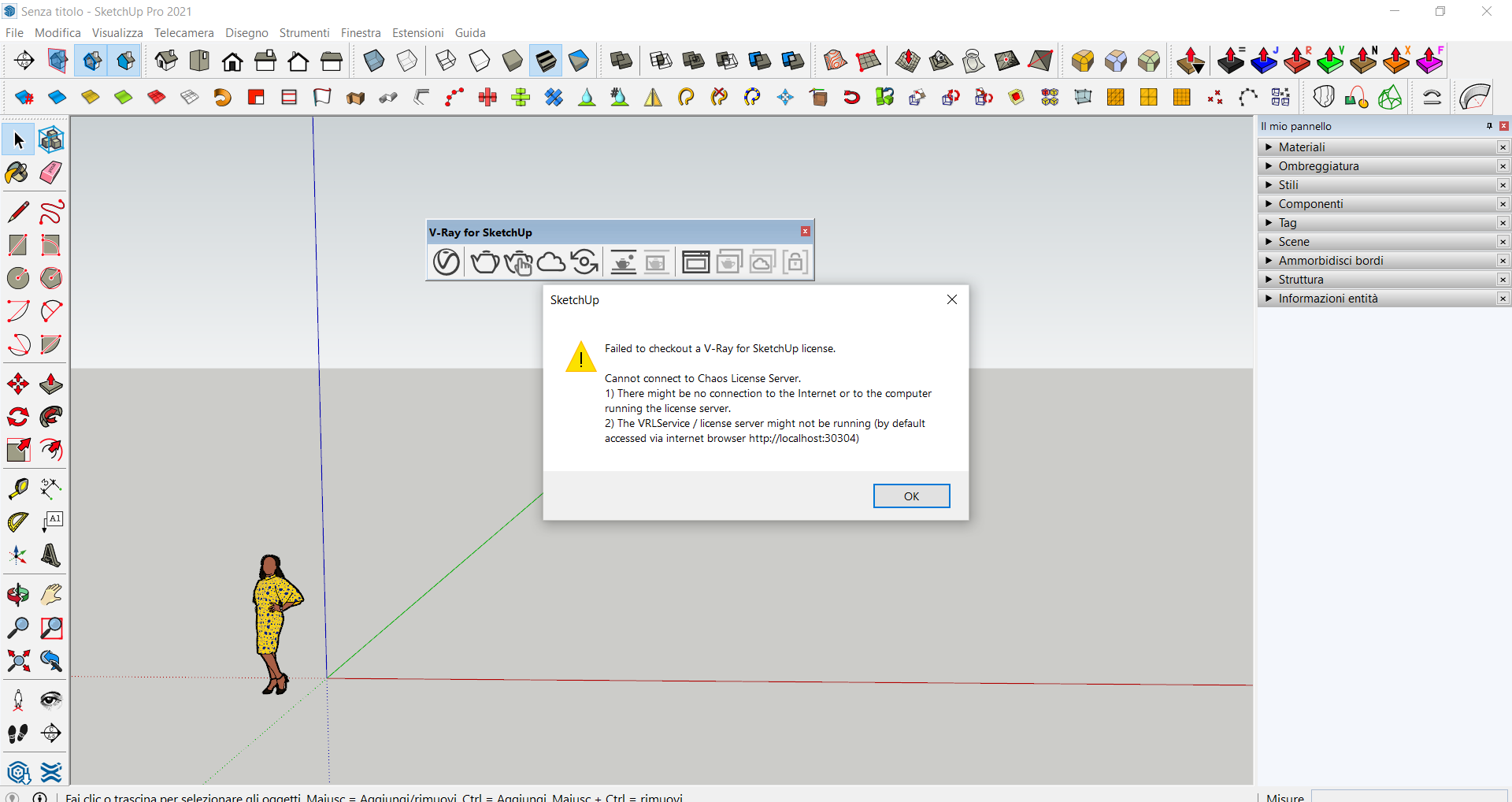Toggle Back Edges style
Screen dimensions: 1512x802
[407, 61]
